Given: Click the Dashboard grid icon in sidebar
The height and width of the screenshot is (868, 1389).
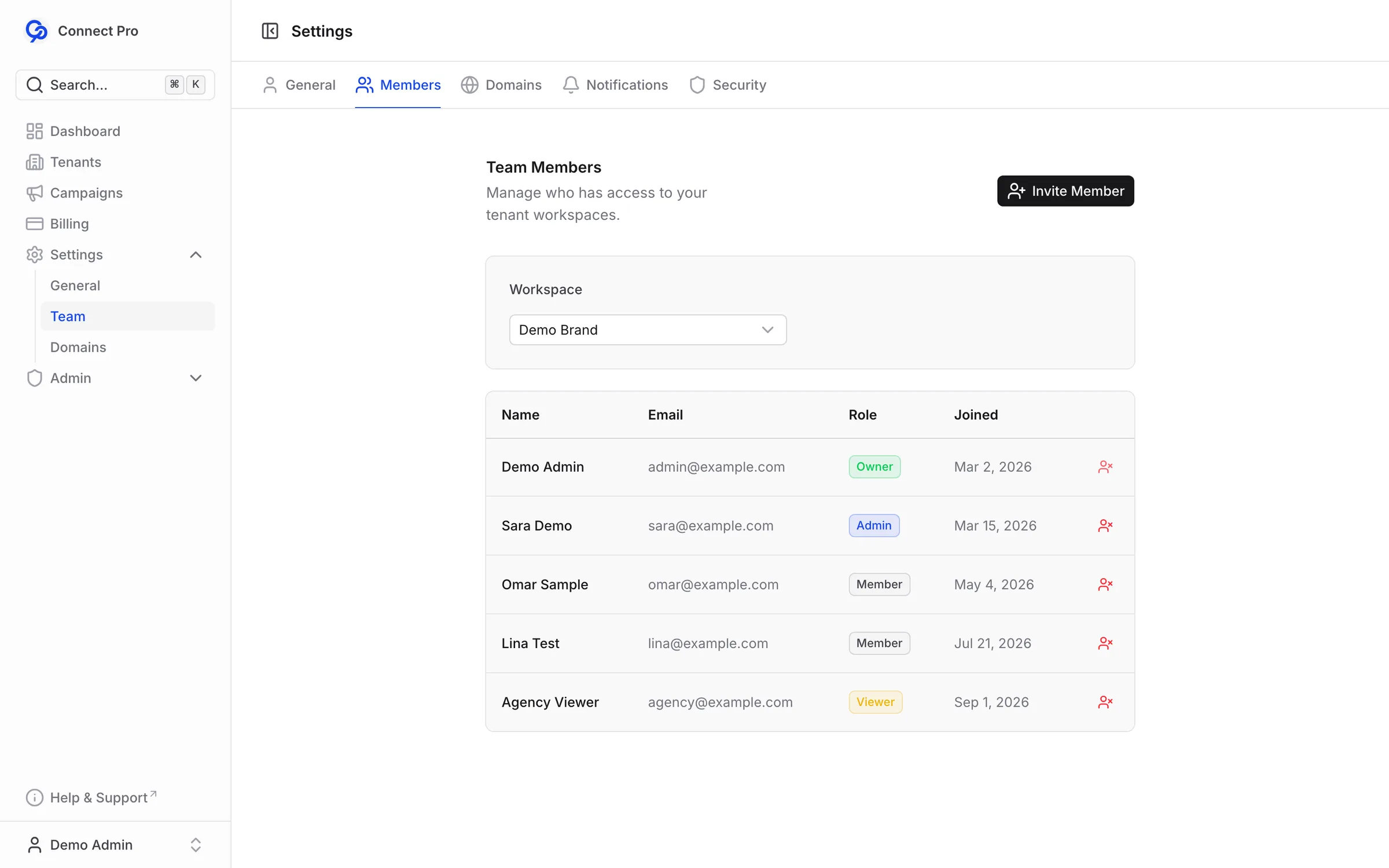Looking at the screenshot, I should pos(35,131).
